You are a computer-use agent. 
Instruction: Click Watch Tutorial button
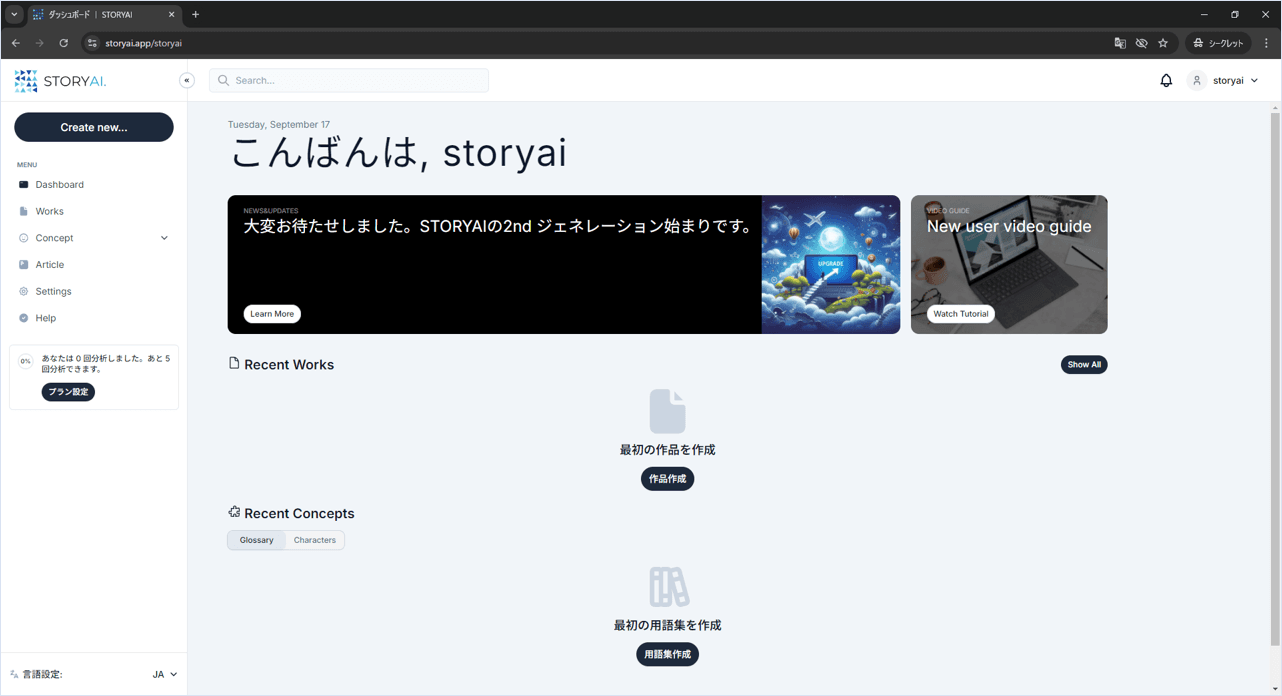(961, 314)
